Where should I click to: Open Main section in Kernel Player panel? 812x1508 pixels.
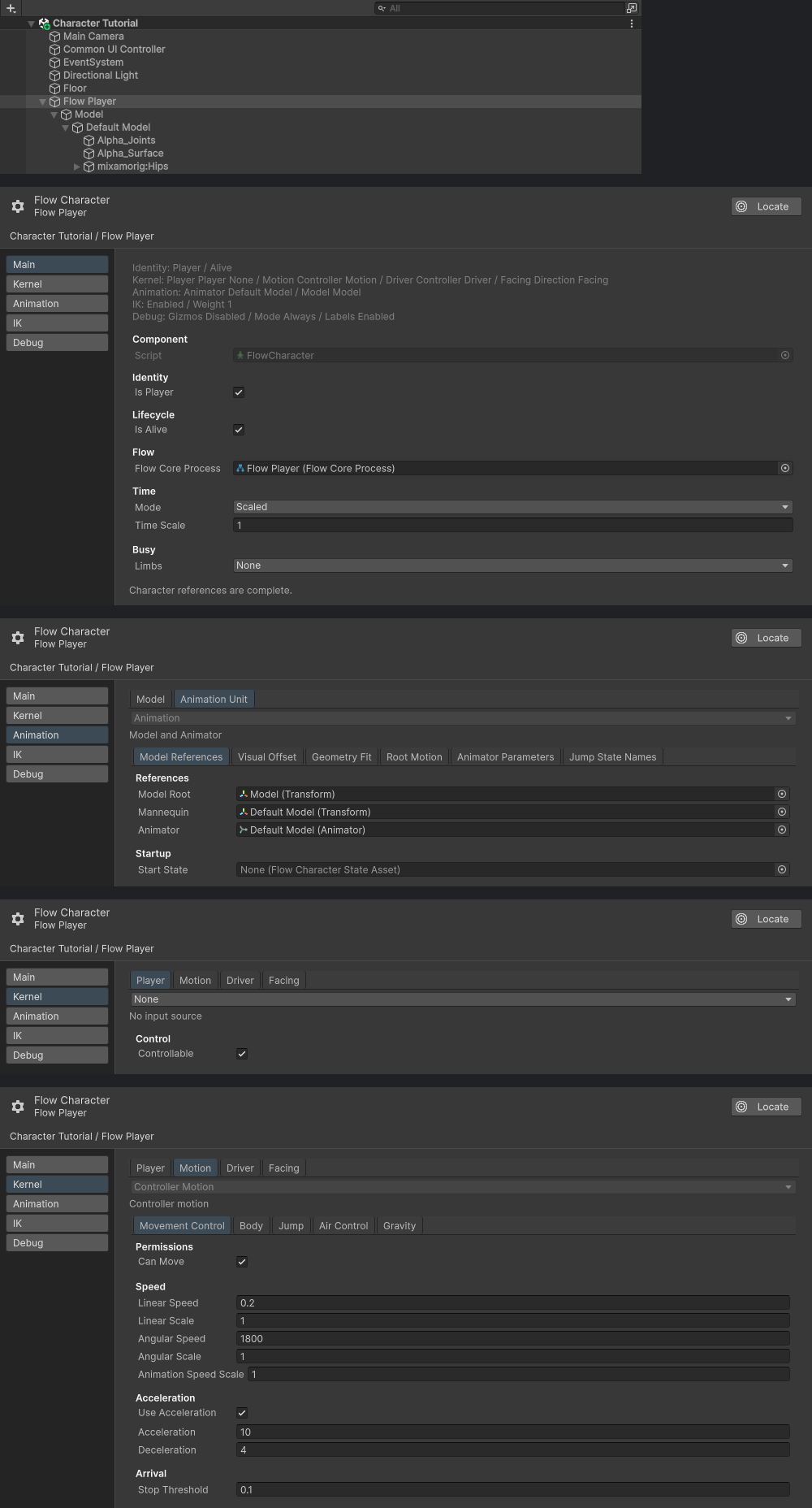pos(57,977)
